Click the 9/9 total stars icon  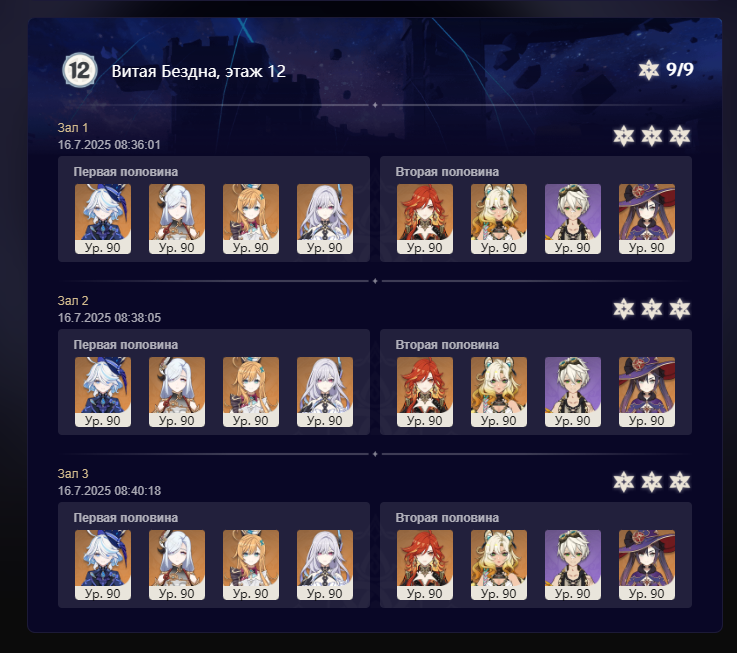click(x=649, y=70)
